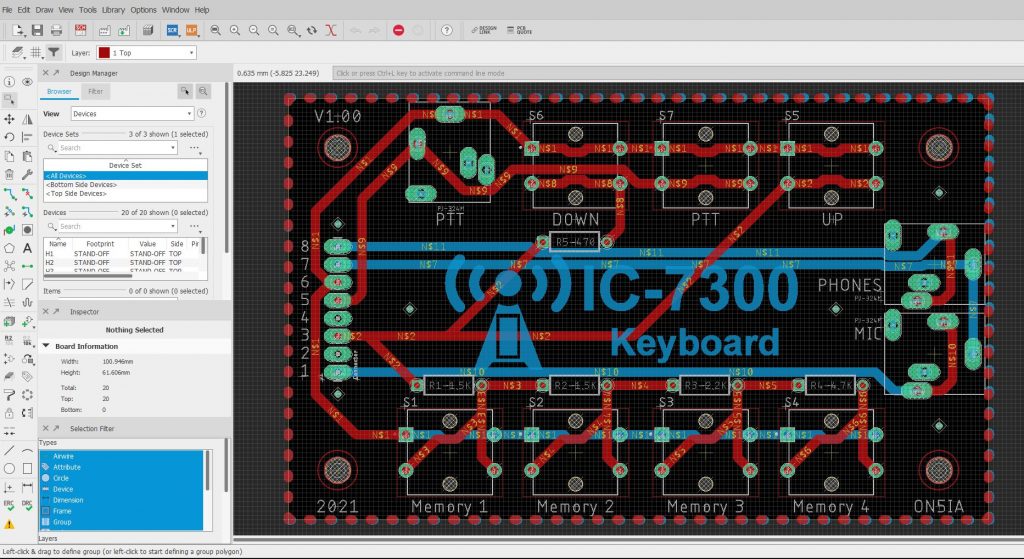Open Devices search dropdown arrow

173,226
